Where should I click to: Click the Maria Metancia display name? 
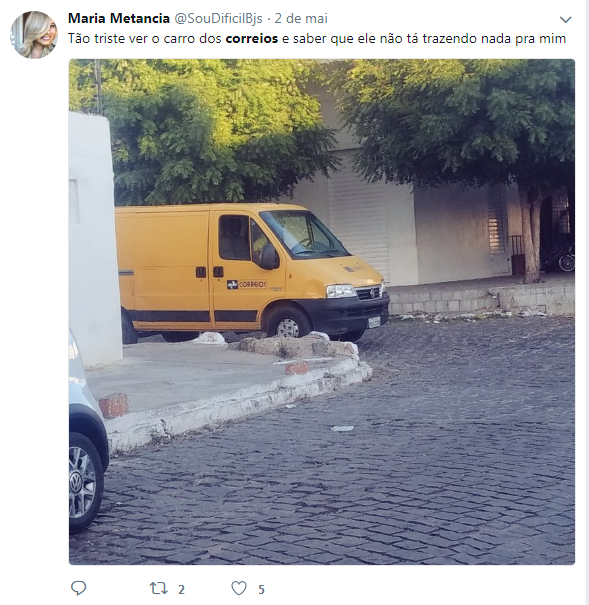(119, 18)
